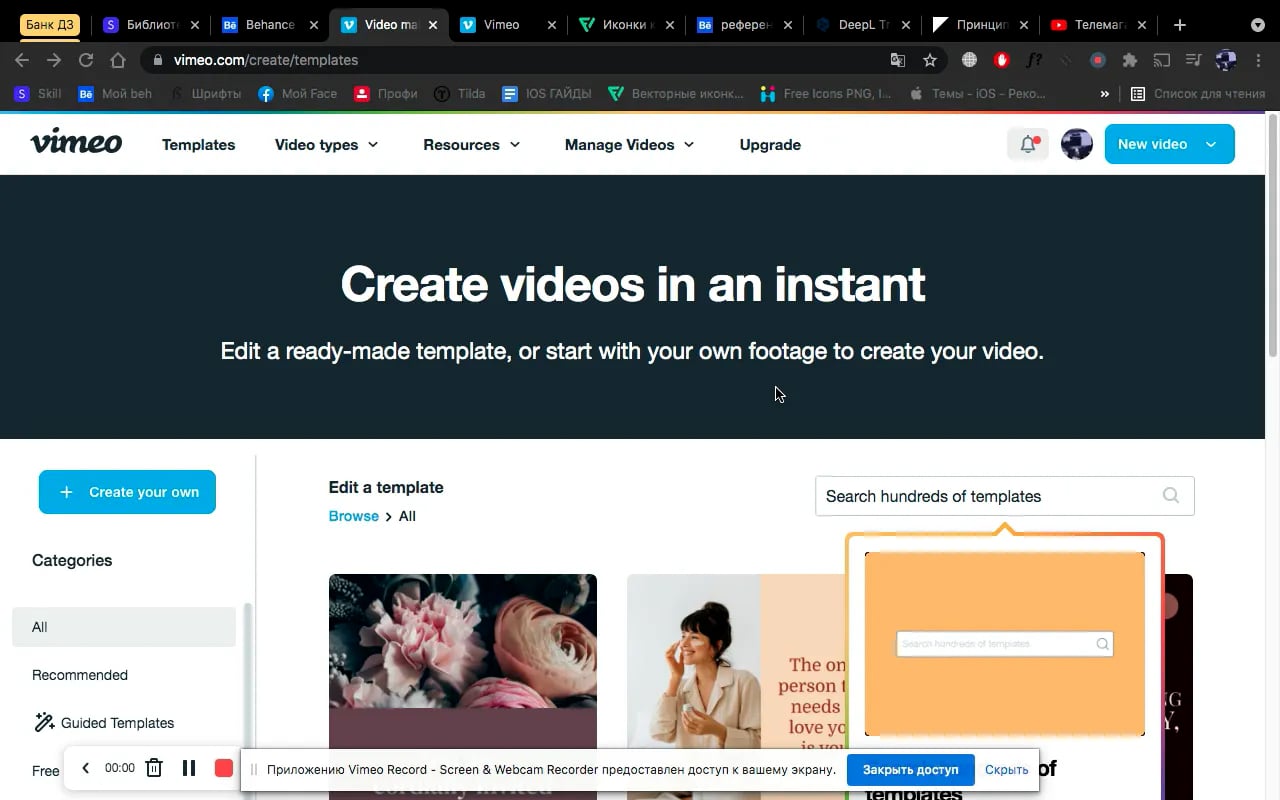Open the Tilda bookmark
The height and width of the screenshot is (800, 1280).
click(x=460, y=94)
